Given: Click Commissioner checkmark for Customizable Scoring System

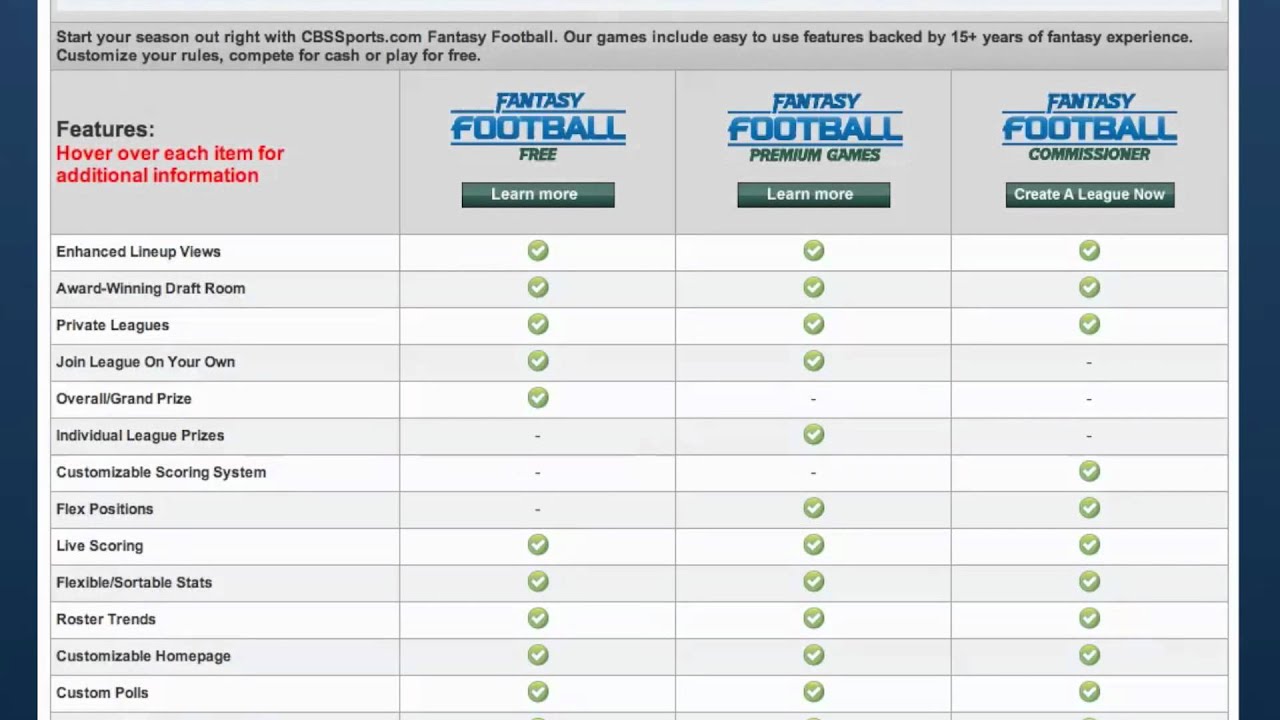Looking at the screenshot, I should pyautogui.click(x=1089, y=472).
